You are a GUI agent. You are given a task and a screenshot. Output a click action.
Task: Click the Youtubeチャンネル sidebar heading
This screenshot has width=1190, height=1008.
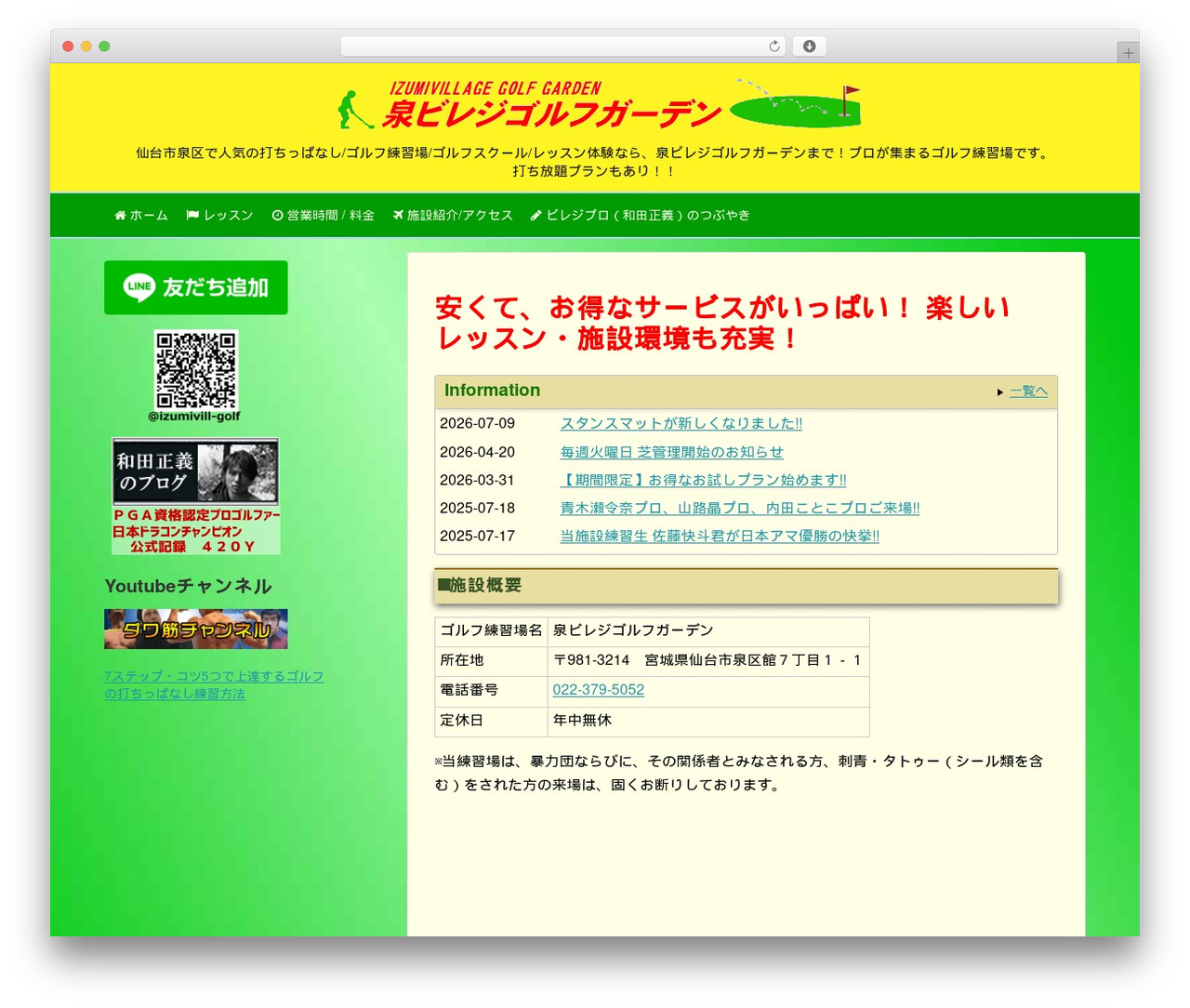(189, 586)
